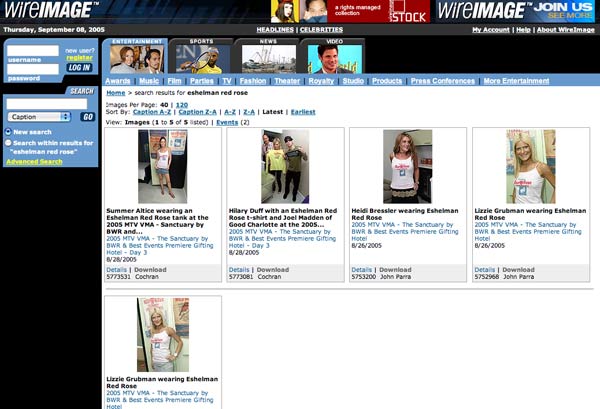
Task: Download image 5773531 by Cochran
Action: coord(150,270)
